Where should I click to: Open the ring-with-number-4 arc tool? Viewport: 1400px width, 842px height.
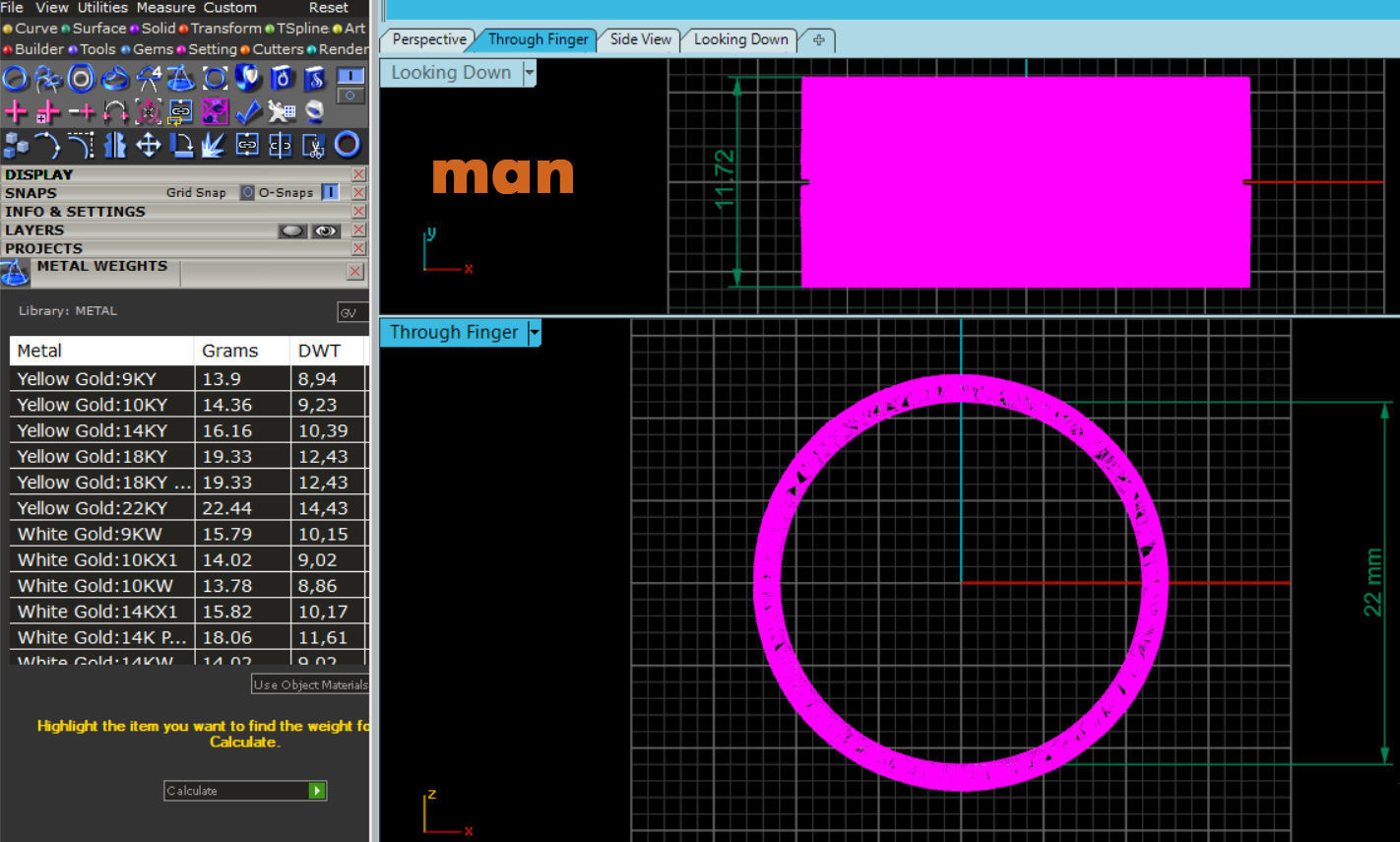149,78
